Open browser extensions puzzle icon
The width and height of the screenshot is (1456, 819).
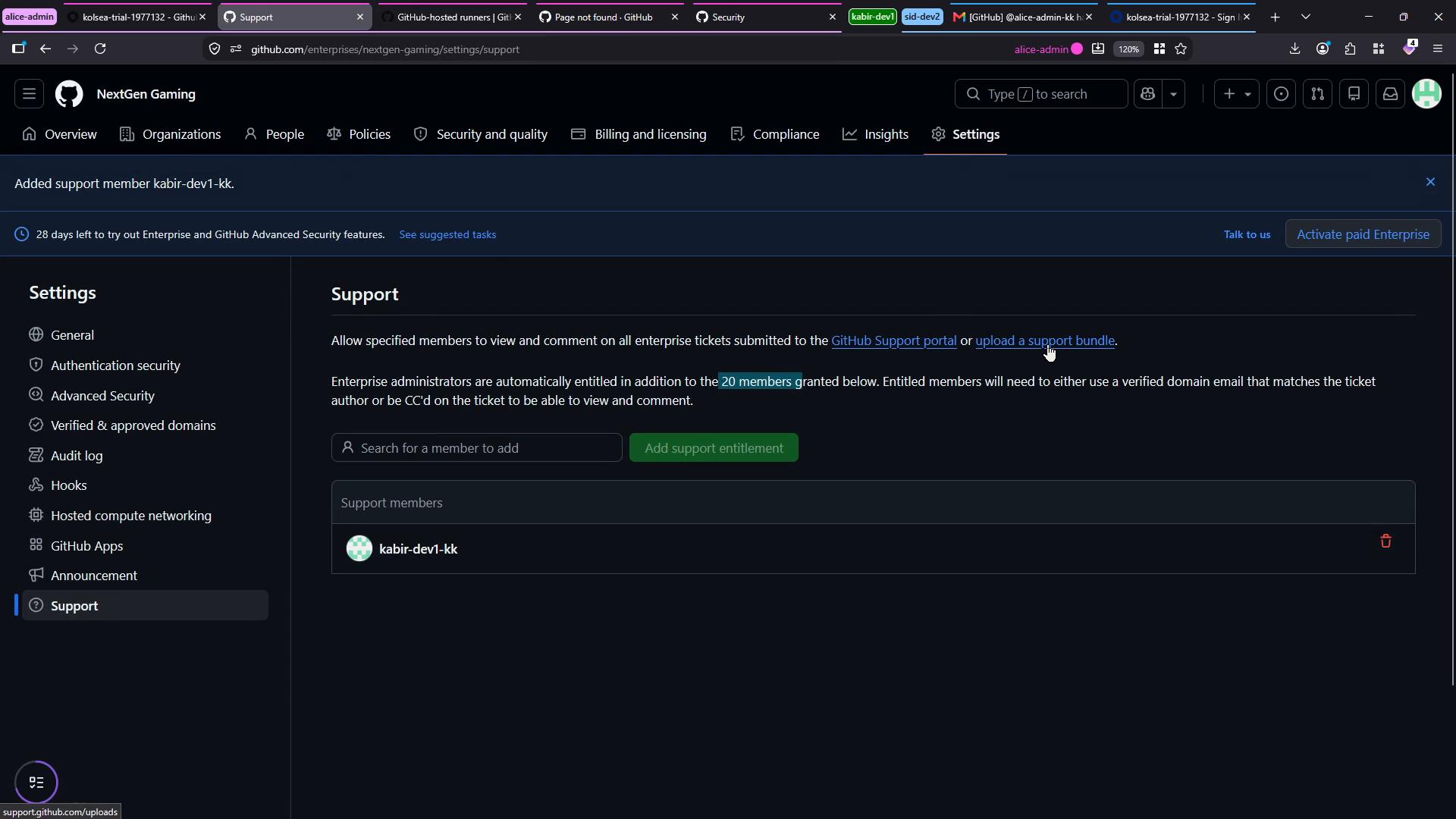(1350, 49)
